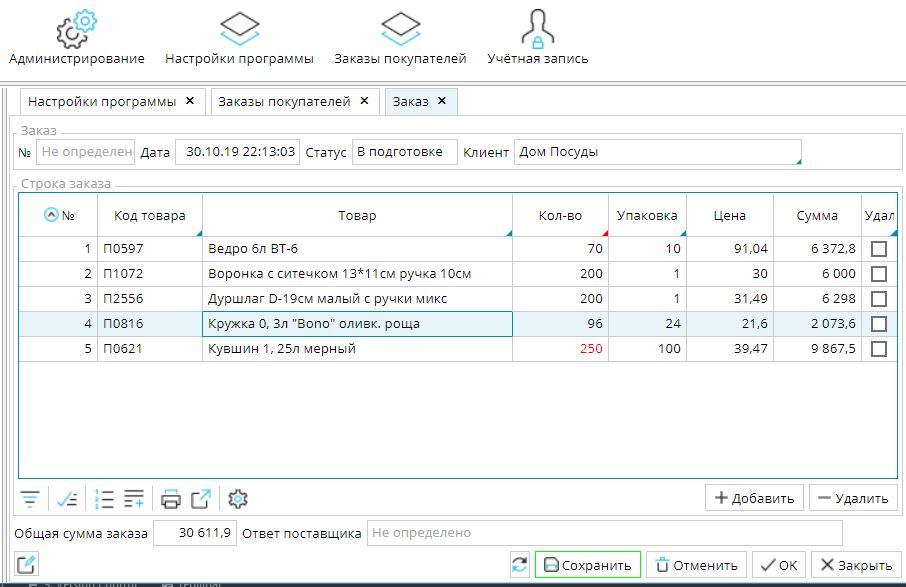Click the checkmark list icon in toolbar
906x587 pixels.
[67, 499]
